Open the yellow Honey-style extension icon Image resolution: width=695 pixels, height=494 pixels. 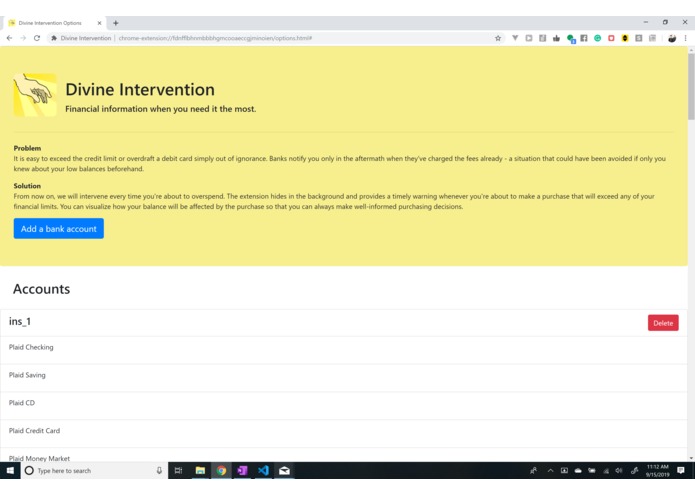coord(625,38)
